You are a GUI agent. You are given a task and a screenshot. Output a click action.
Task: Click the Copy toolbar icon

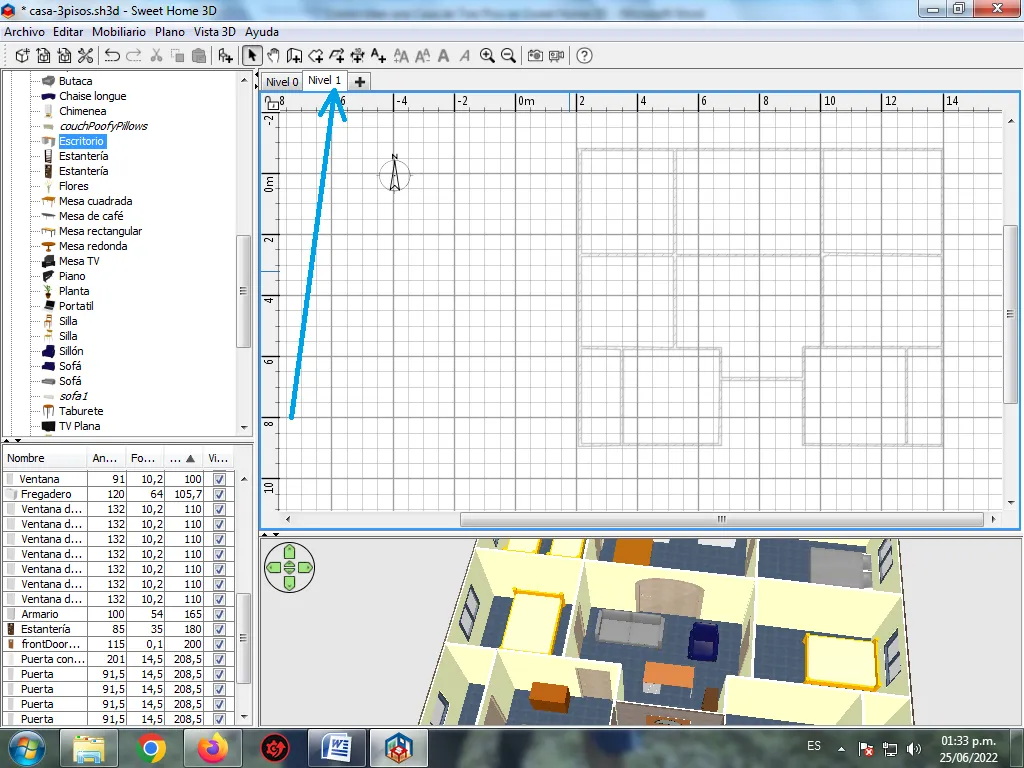[x=177, y=56]
